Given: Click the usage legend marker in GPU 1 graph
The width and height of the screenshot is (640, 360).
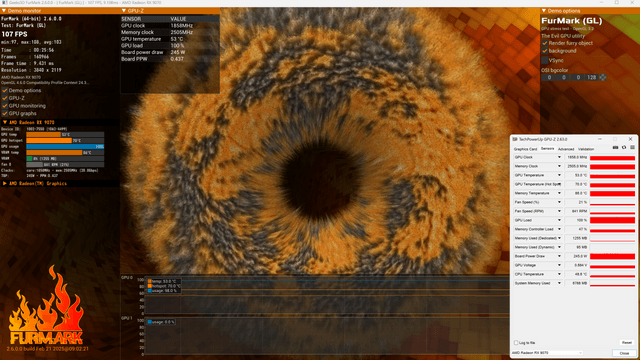Looking at the screenshot, I should point(150,322).
